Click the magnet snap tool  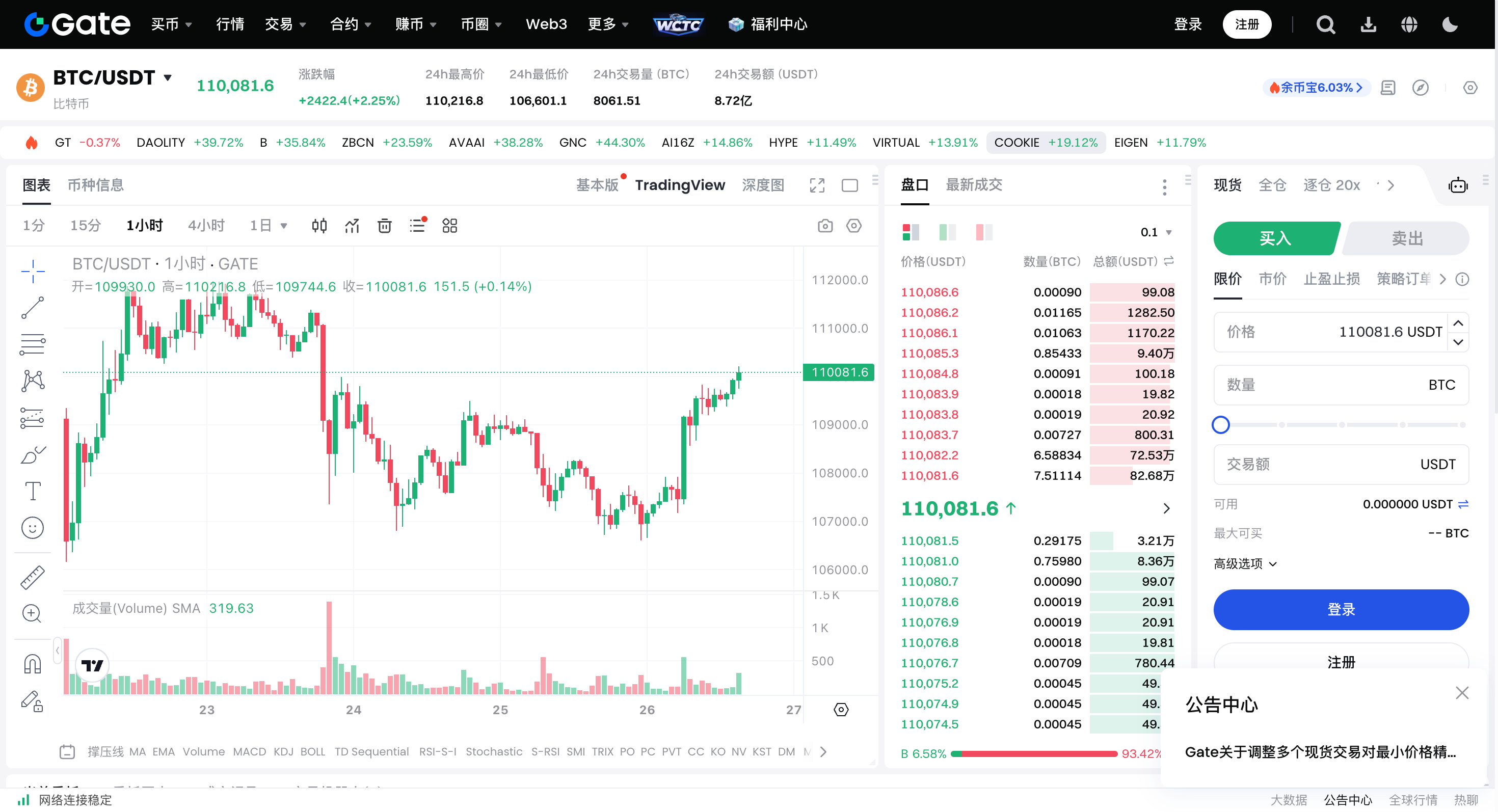tap(33, 663)
